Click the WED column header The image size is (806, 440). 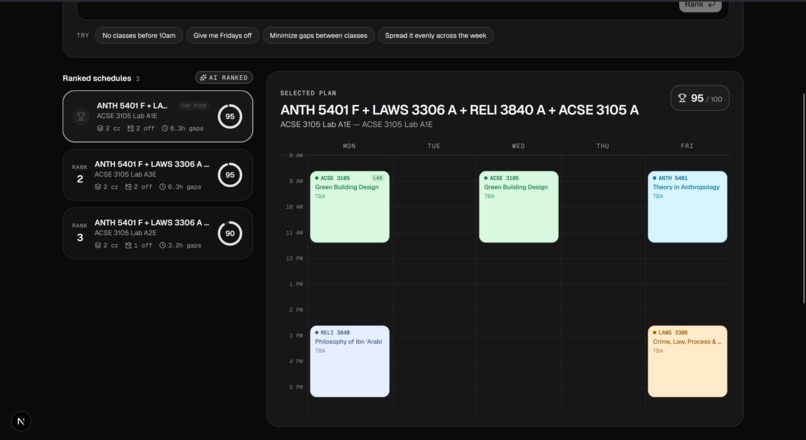[518, 146]
